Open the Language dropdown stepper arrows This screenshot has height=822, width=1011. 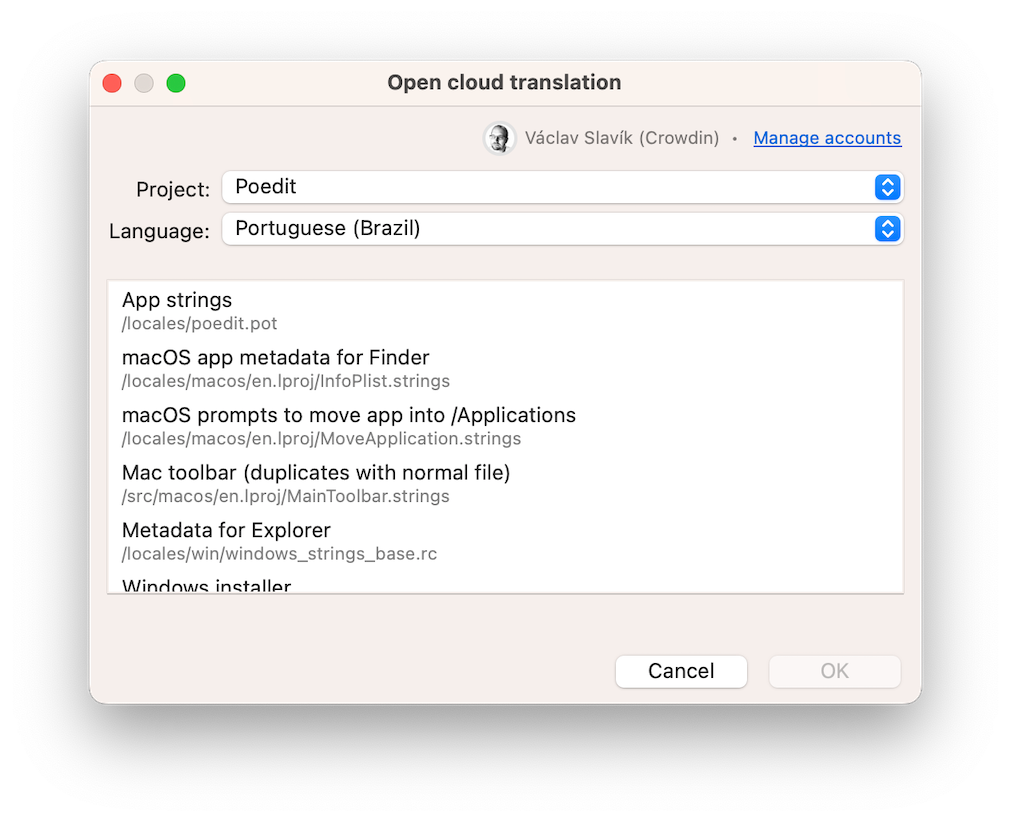886,229
